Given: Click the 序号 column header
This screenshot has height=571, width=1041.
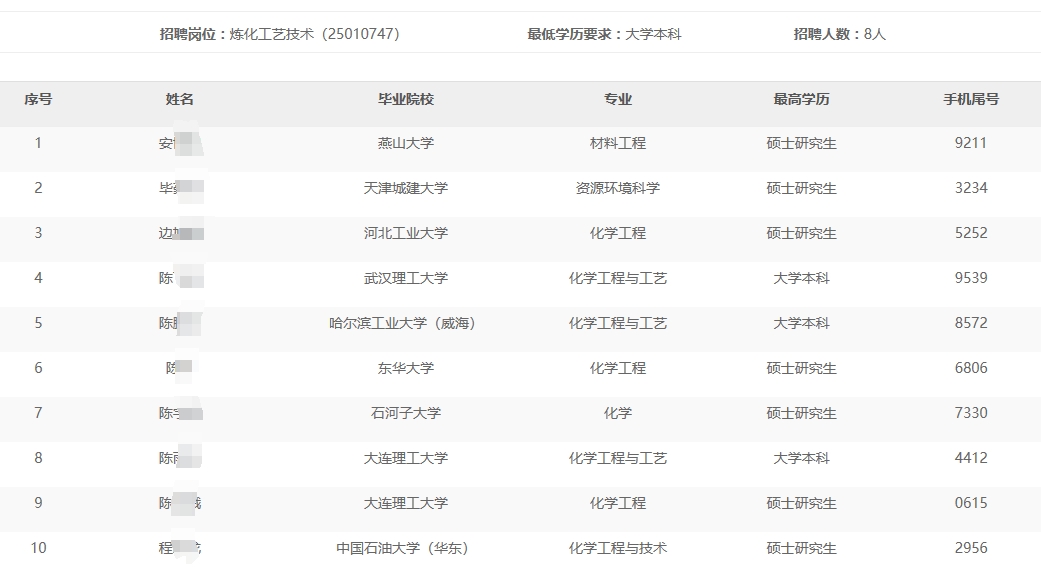Looking at the screenshot, I should pyautogui.click(x=38, y=99).
